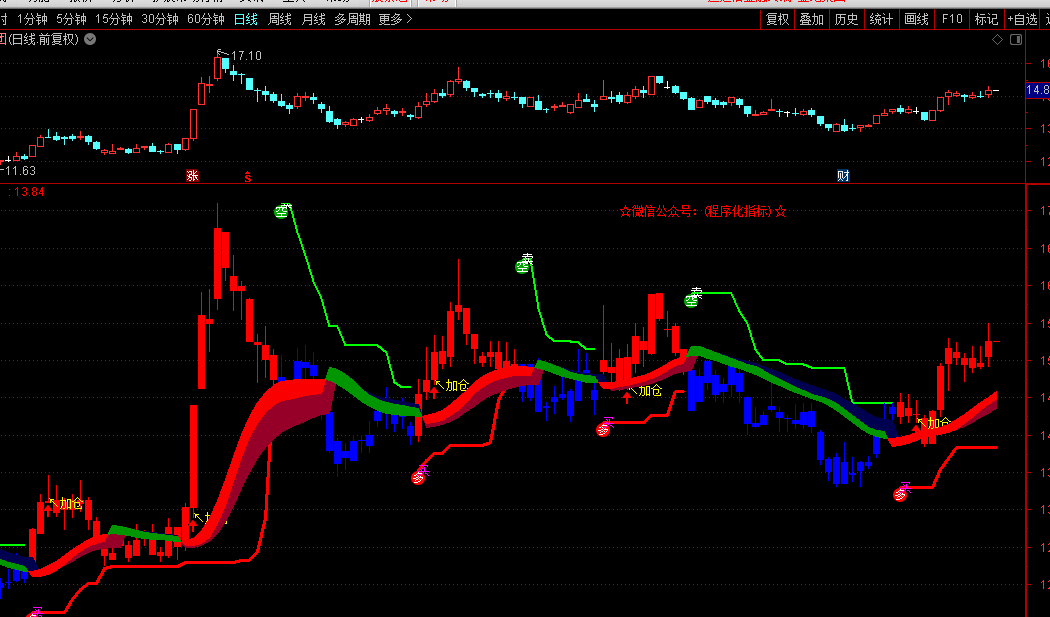Select the 画线 drawing tools button
Image resolution: width=1050 pixels, height=617 pixels.
click(916, 19)
